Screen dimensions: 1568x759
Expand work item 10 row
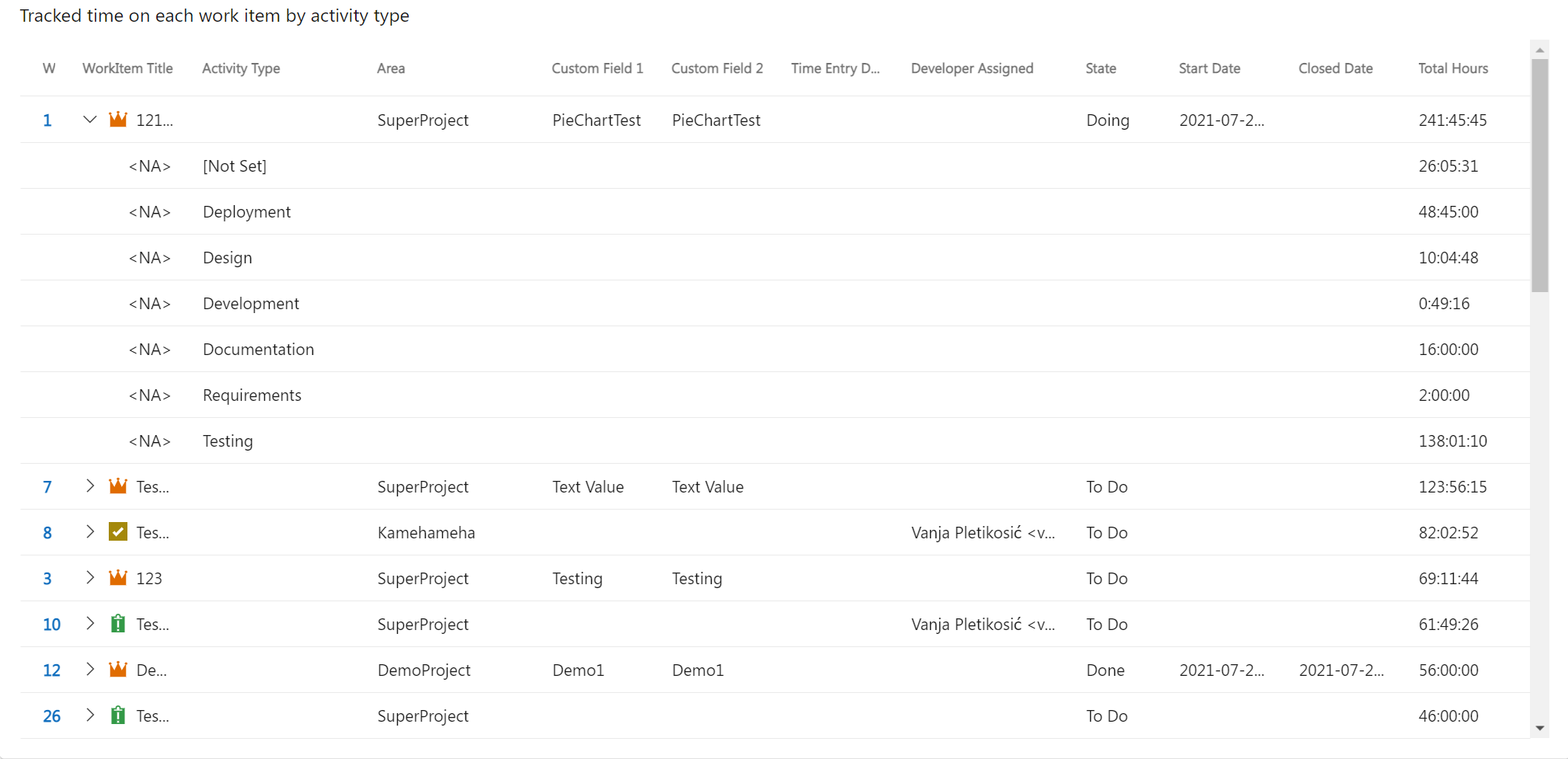(x=90, y=624)
